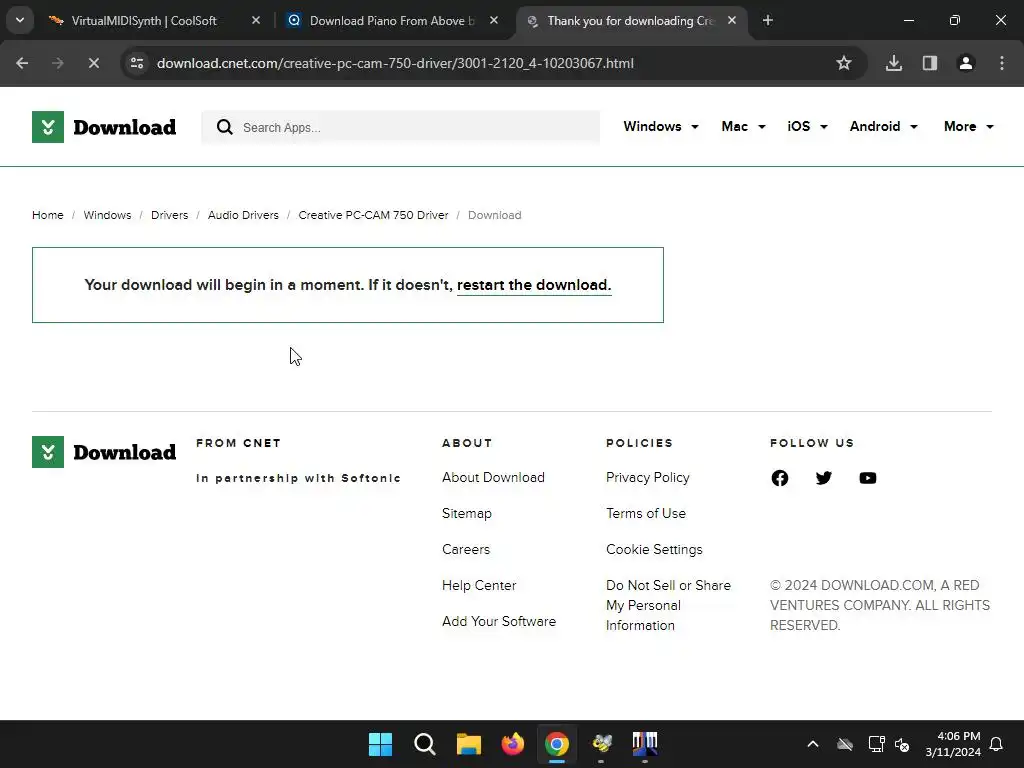This screenshot has height=768, width=1024.
Task: Toggle Chrome side panel icon
Action: tap(930, 63)
